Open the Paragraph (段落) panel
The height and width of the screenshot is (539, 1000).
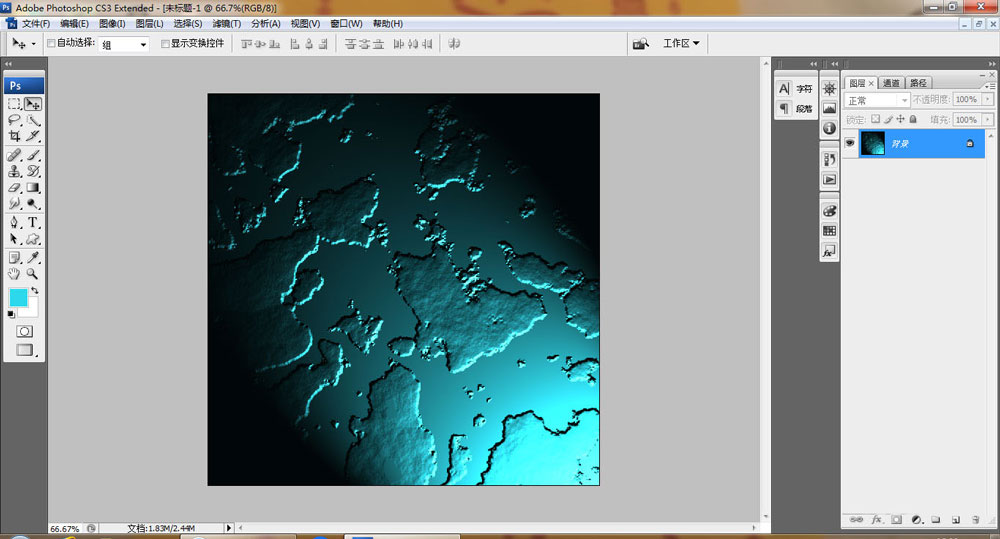point(795,108)
